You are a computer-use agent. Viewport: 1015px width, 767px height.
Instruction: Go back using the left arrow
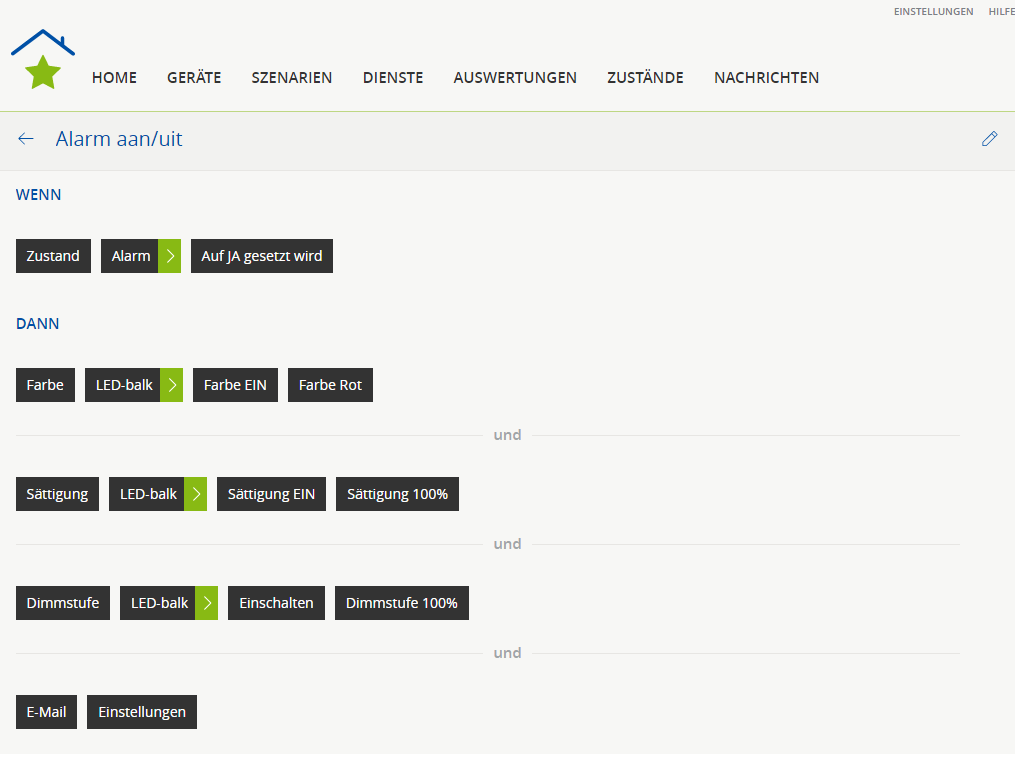coord(26,139)
